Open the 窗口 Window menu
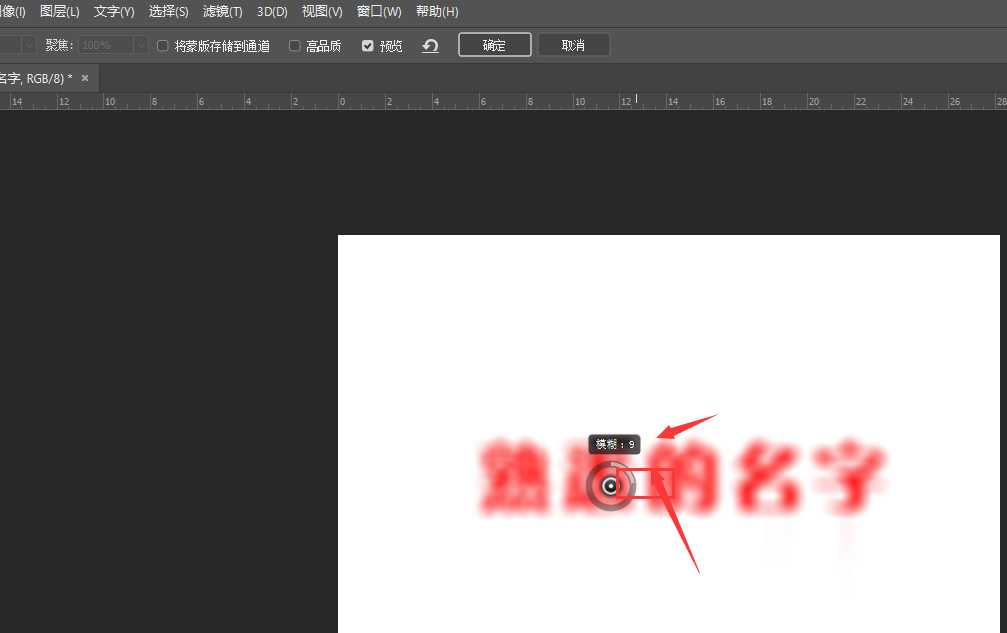Screen dimensions: 1007x633 [x=378, y=11]
